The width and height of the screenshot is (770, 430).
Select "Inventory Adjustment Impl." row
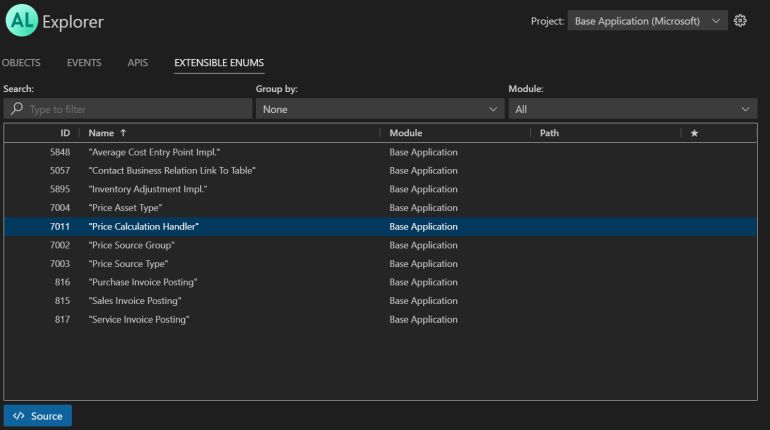point(380,189)
